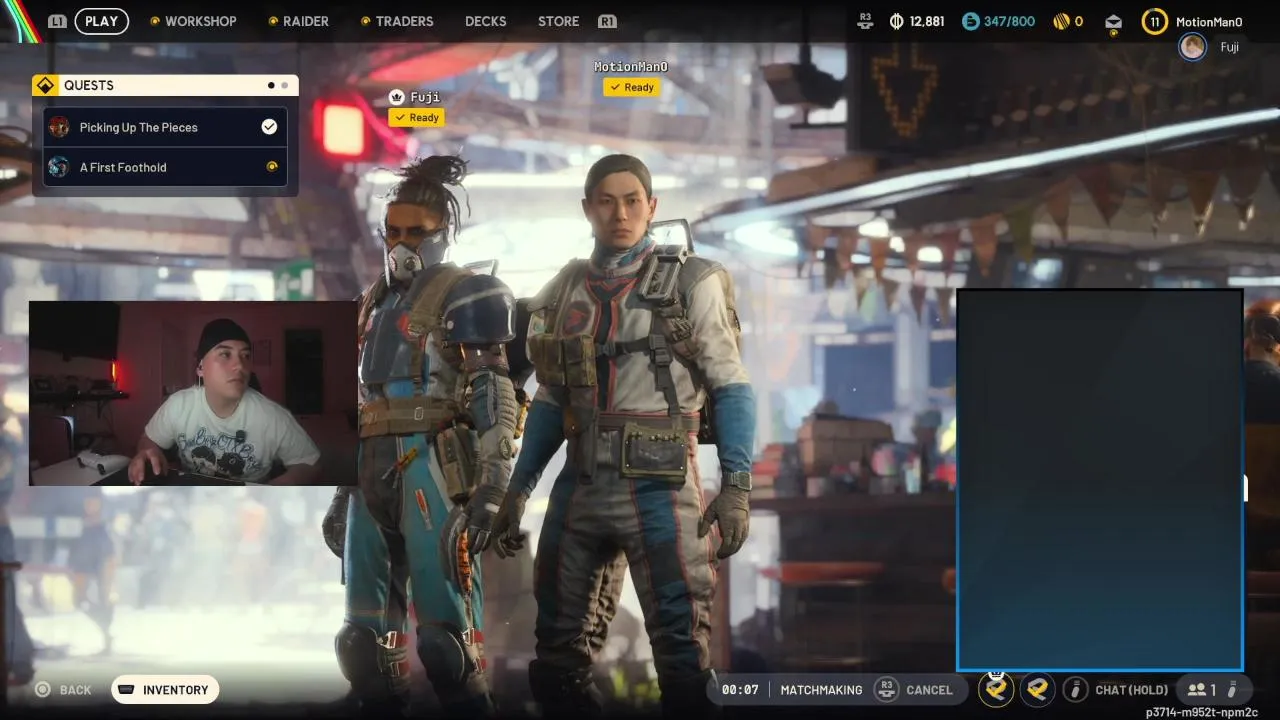This screenshot has height=720, width=1280.
Task: Click the A First Foothold quest portrait
Action: coord(59,167)
